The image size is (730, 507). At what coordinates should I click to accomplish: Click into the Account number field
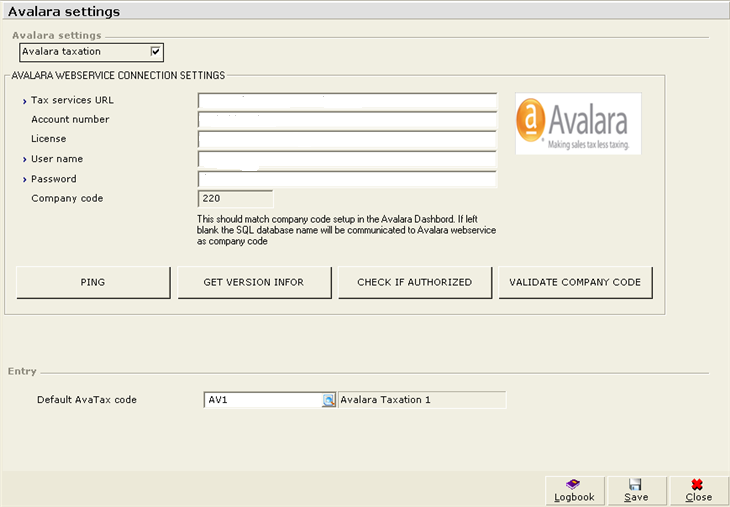click(347, 120)
